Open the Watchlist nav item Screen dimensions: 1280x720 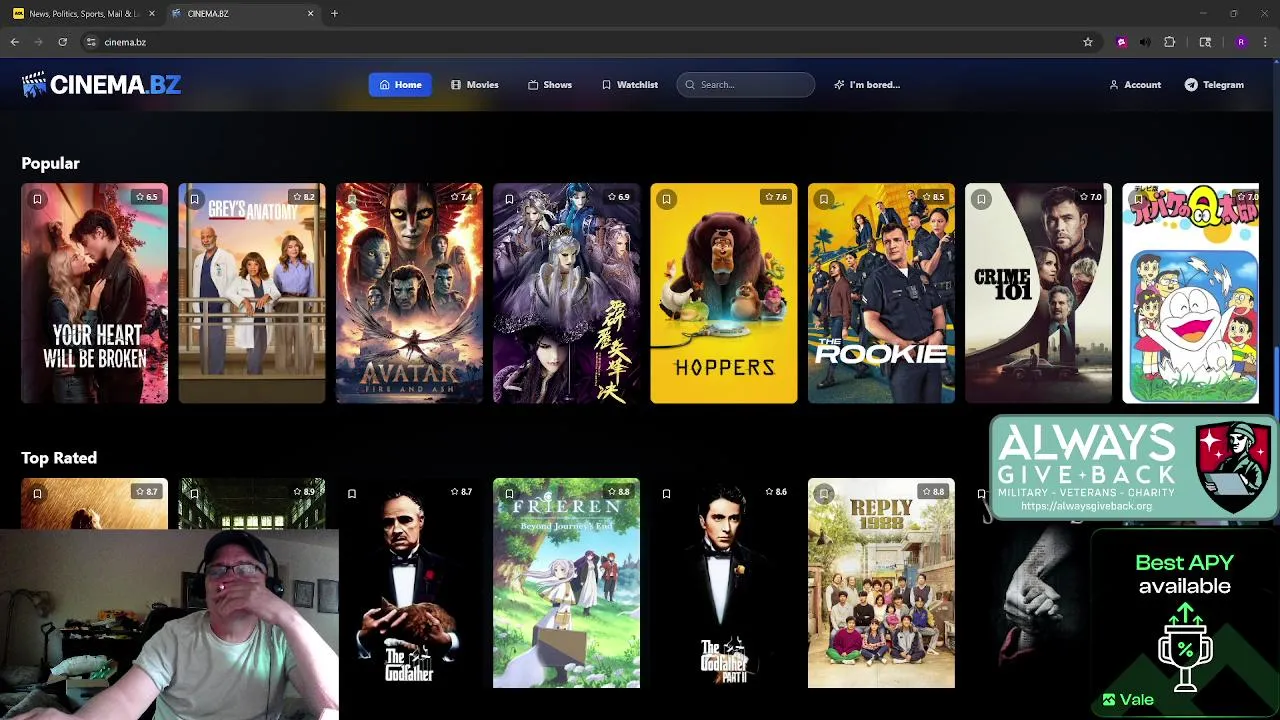(630, 85)
